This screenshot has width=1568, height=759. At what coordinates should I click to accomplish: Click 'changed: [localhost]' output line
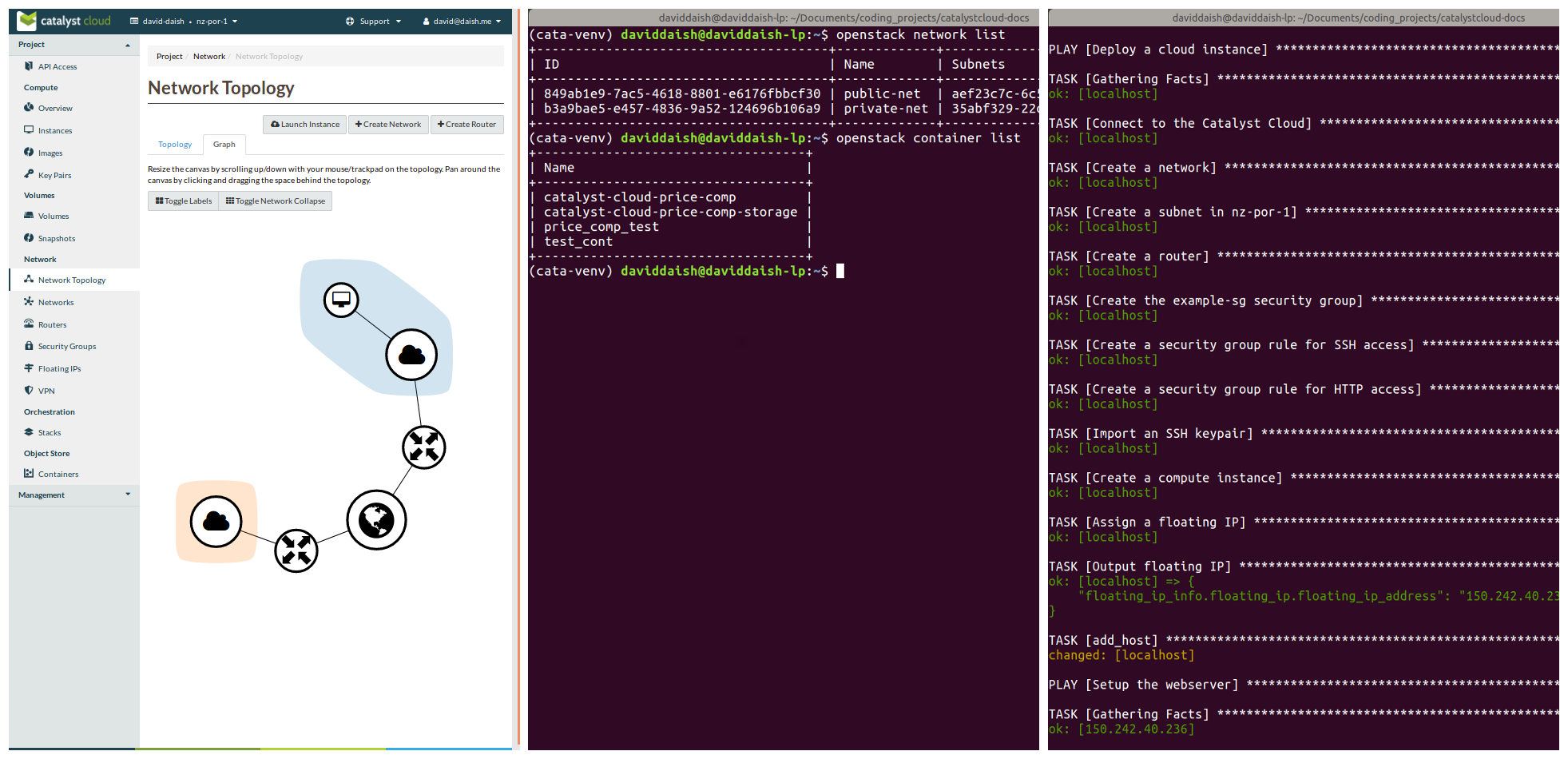coord(1121,655)
